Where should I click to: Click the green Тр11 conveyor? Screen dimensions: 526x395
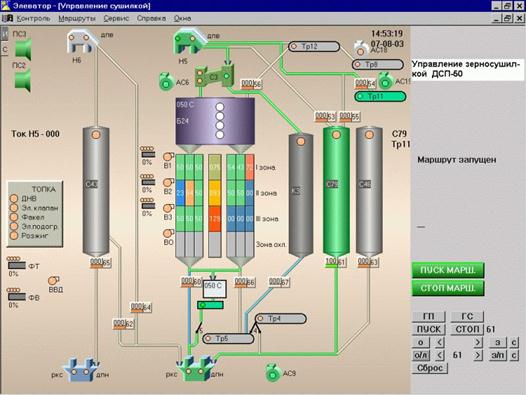coord(380,97)
